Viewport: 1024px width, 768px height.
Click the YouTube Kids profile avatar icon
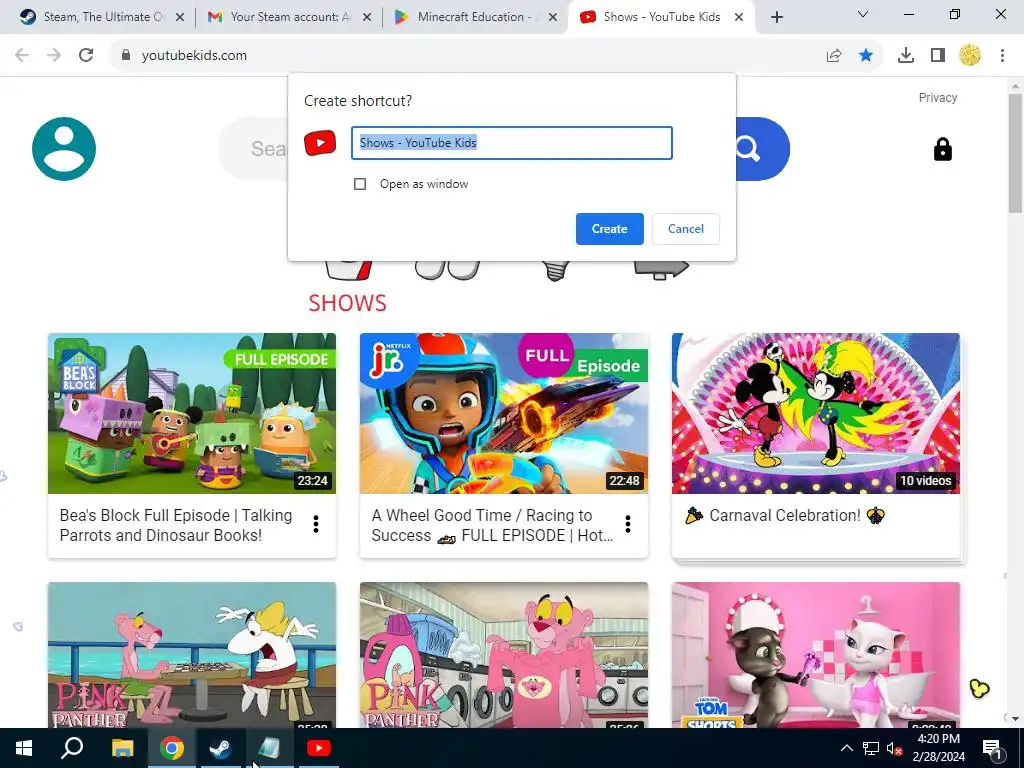tap(64, 149)
